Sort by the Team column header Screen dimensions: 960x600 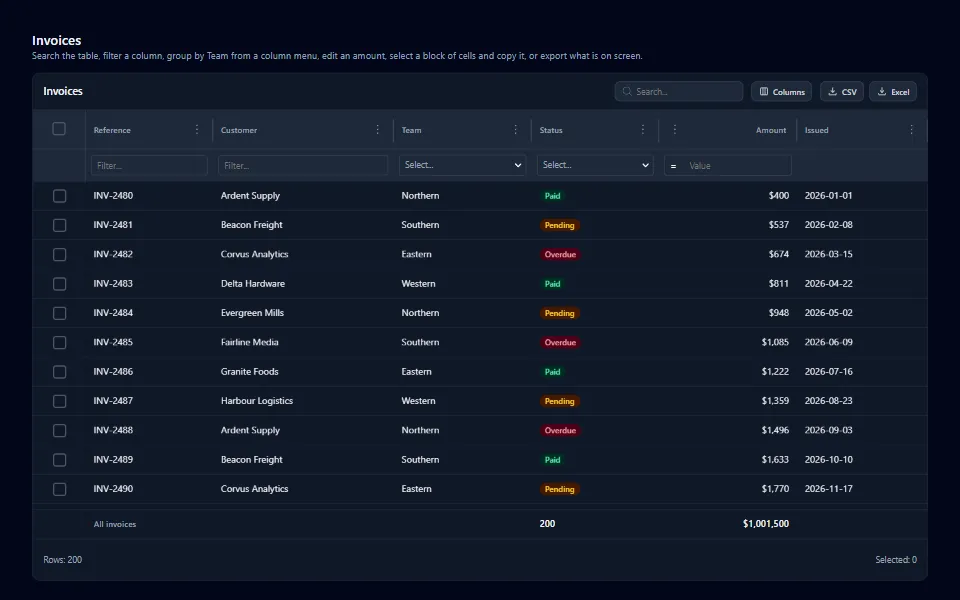(411, 130)
